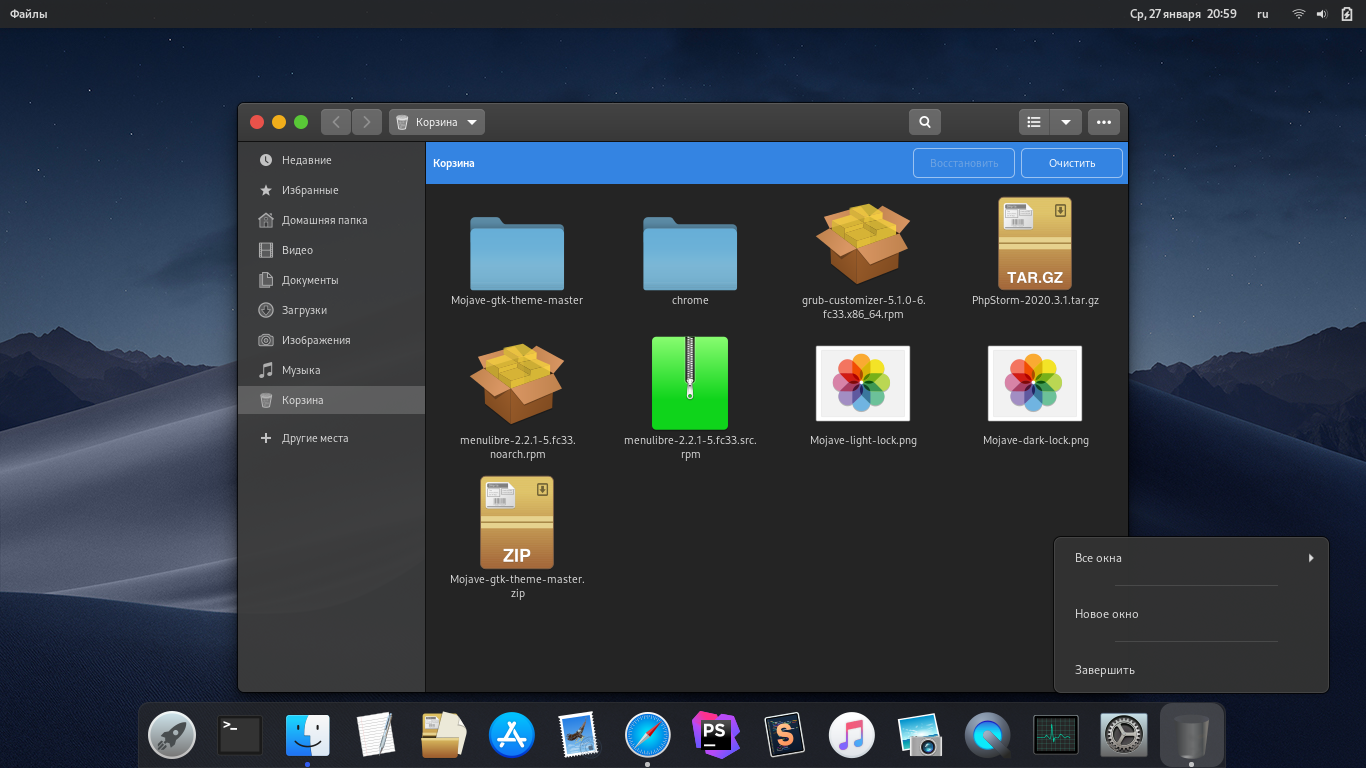Open Видео in the sidebar

pos(331,250)
